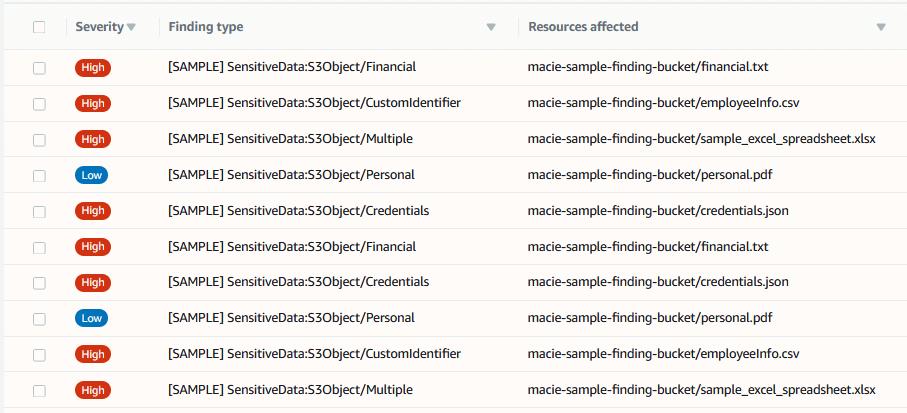
Task: Click the High badge on the last spreadsheet.xlsx row
Action: click(93, 390)
